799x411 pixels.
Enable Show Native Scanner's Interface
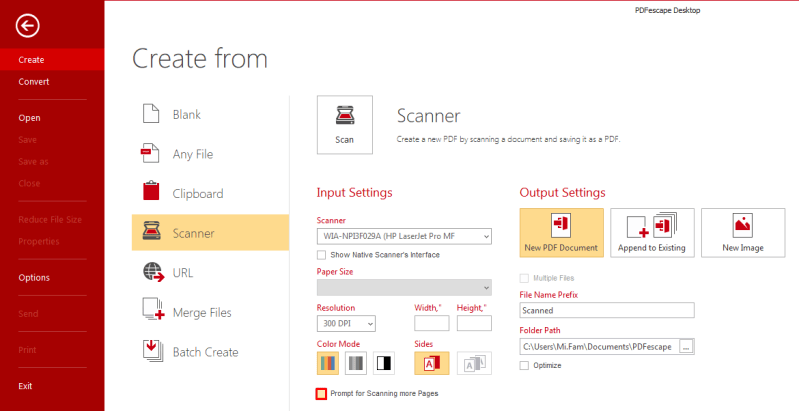[x=322, y=255]
